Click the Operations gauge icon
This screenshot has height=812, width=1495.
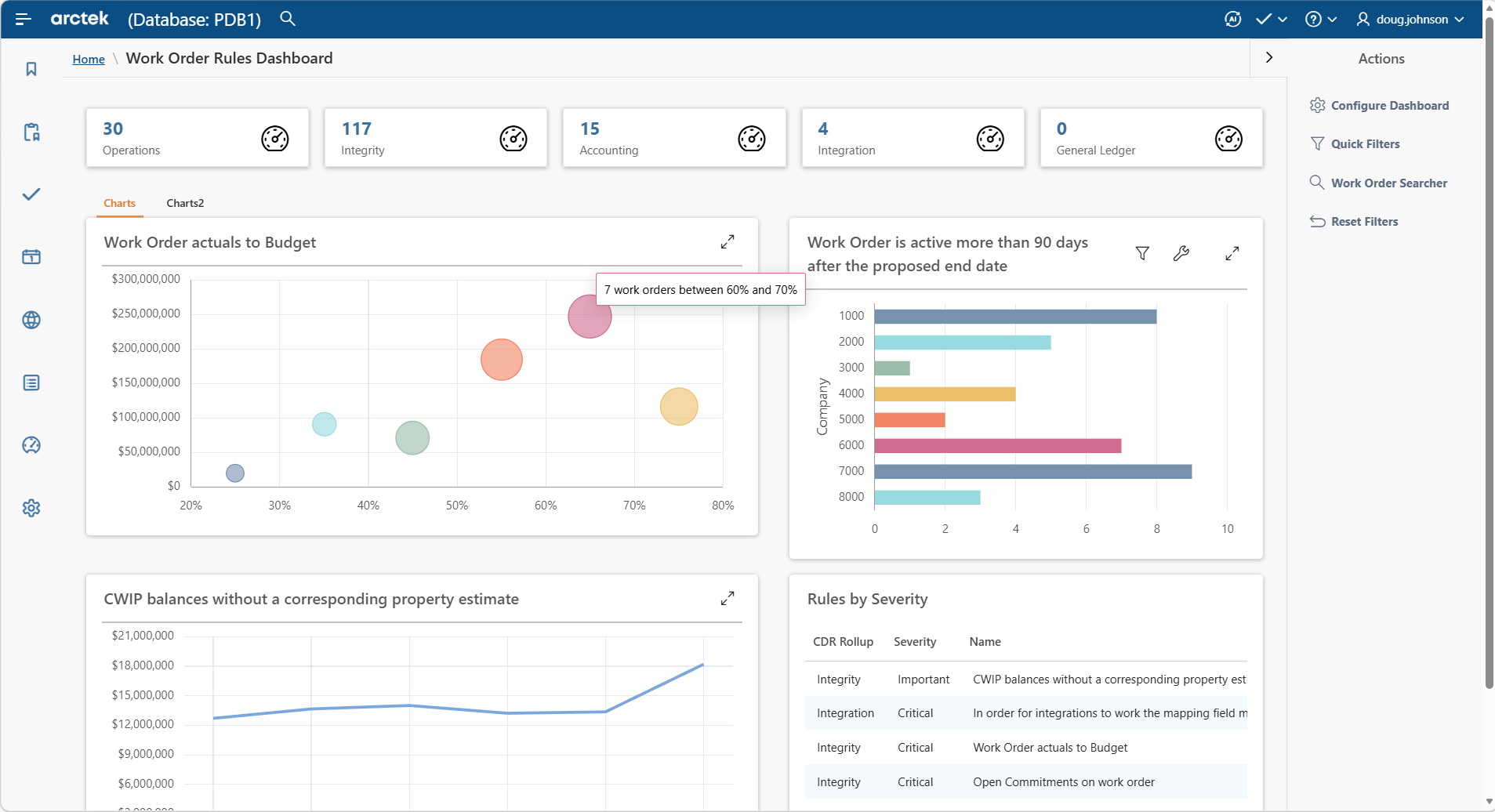(274, 139)
